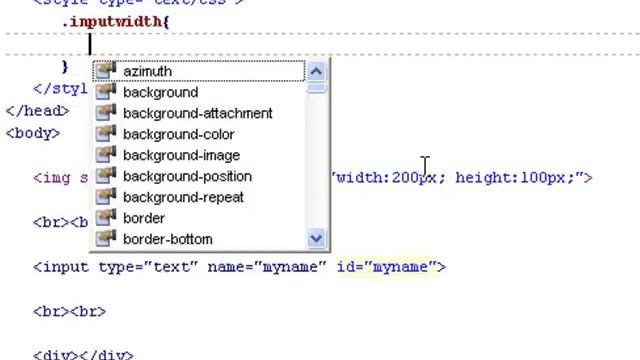Click the icon beside border-bottom
This screenshot has height=360, width=640.
(106, 238)
